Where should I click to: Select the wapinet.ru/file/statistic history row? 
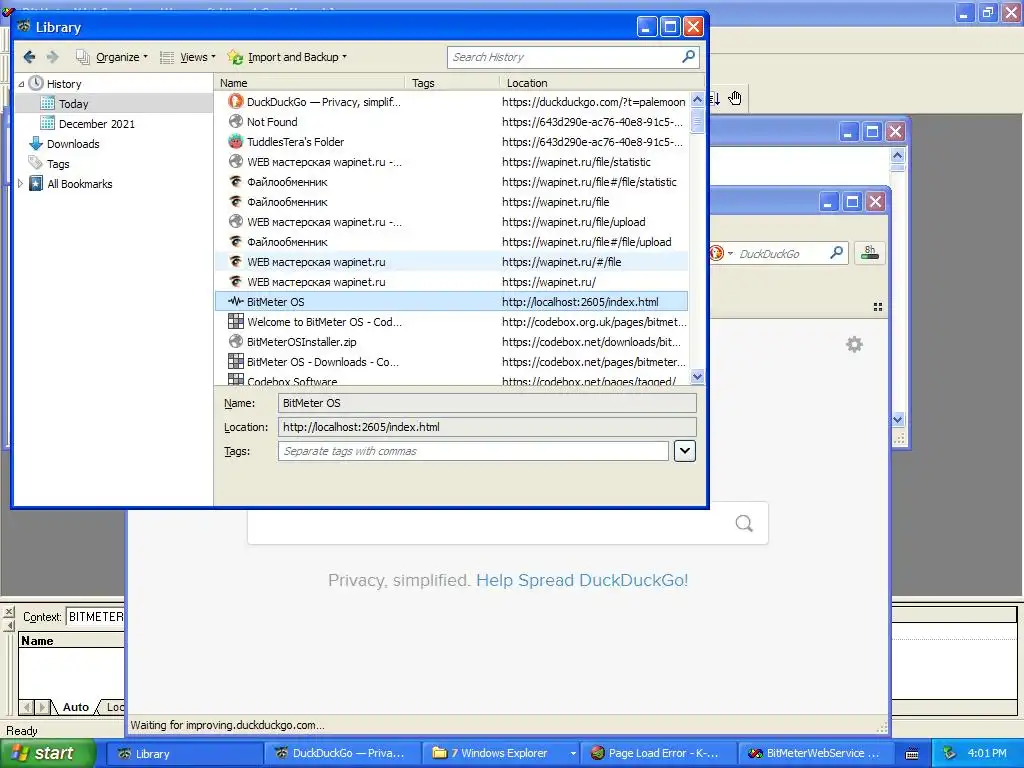click(x=451, y=162)
